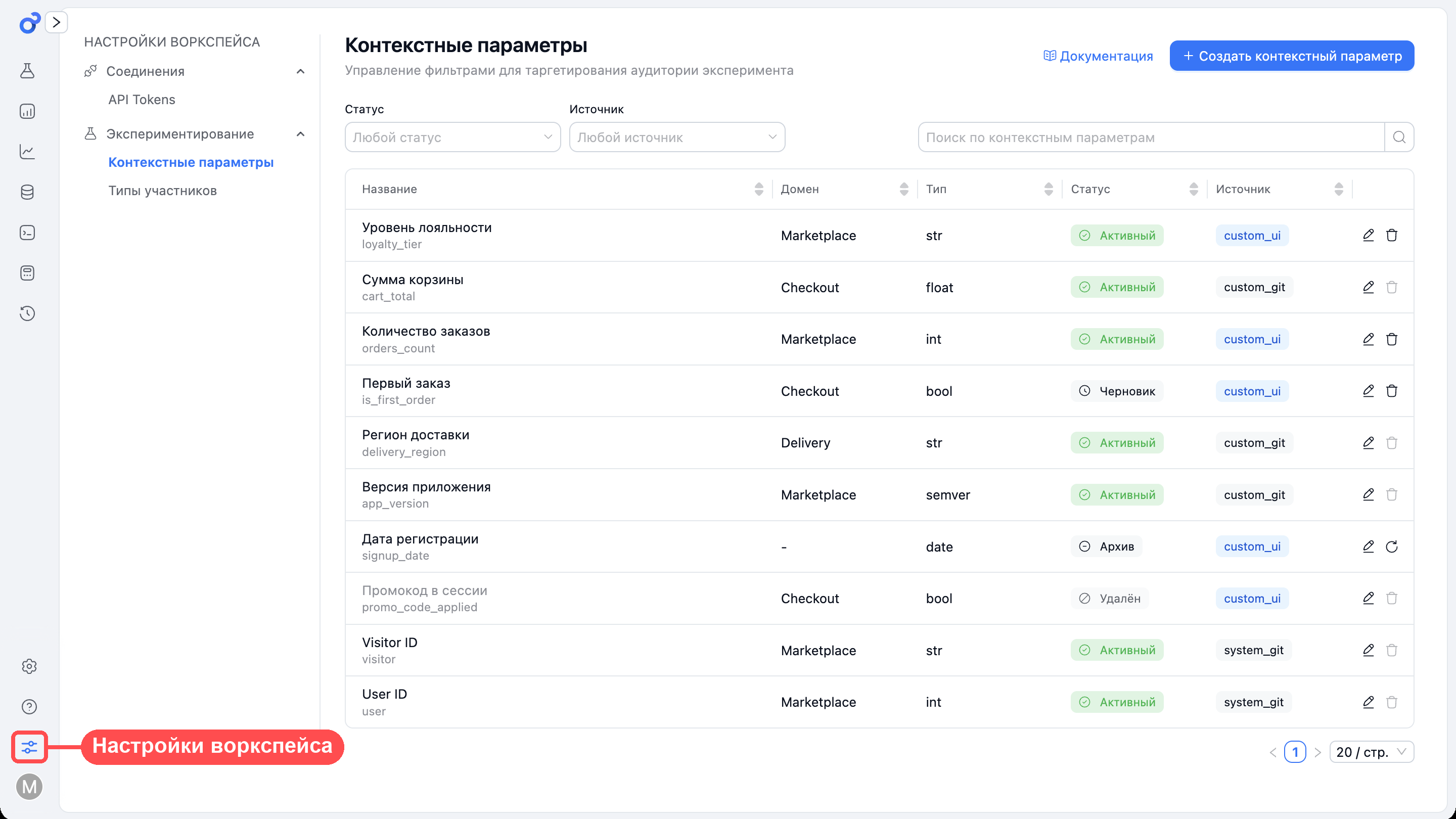The width and height of the screenshot is (1456, 819).
Task: Open the terminal console sidebar icon
Action: pos(28,233)
